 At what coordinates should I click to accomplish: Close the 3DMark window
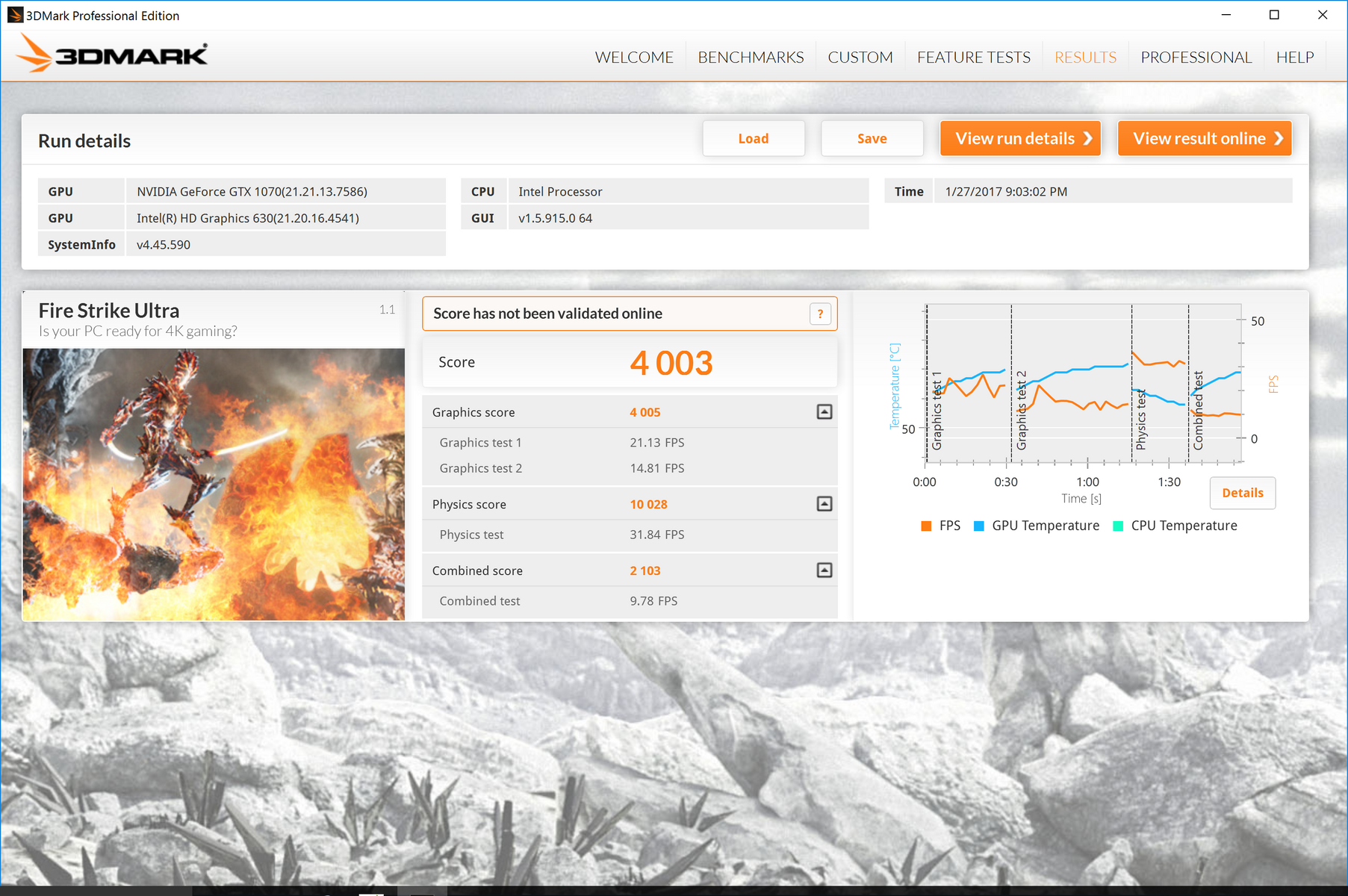click(1323, 15)
